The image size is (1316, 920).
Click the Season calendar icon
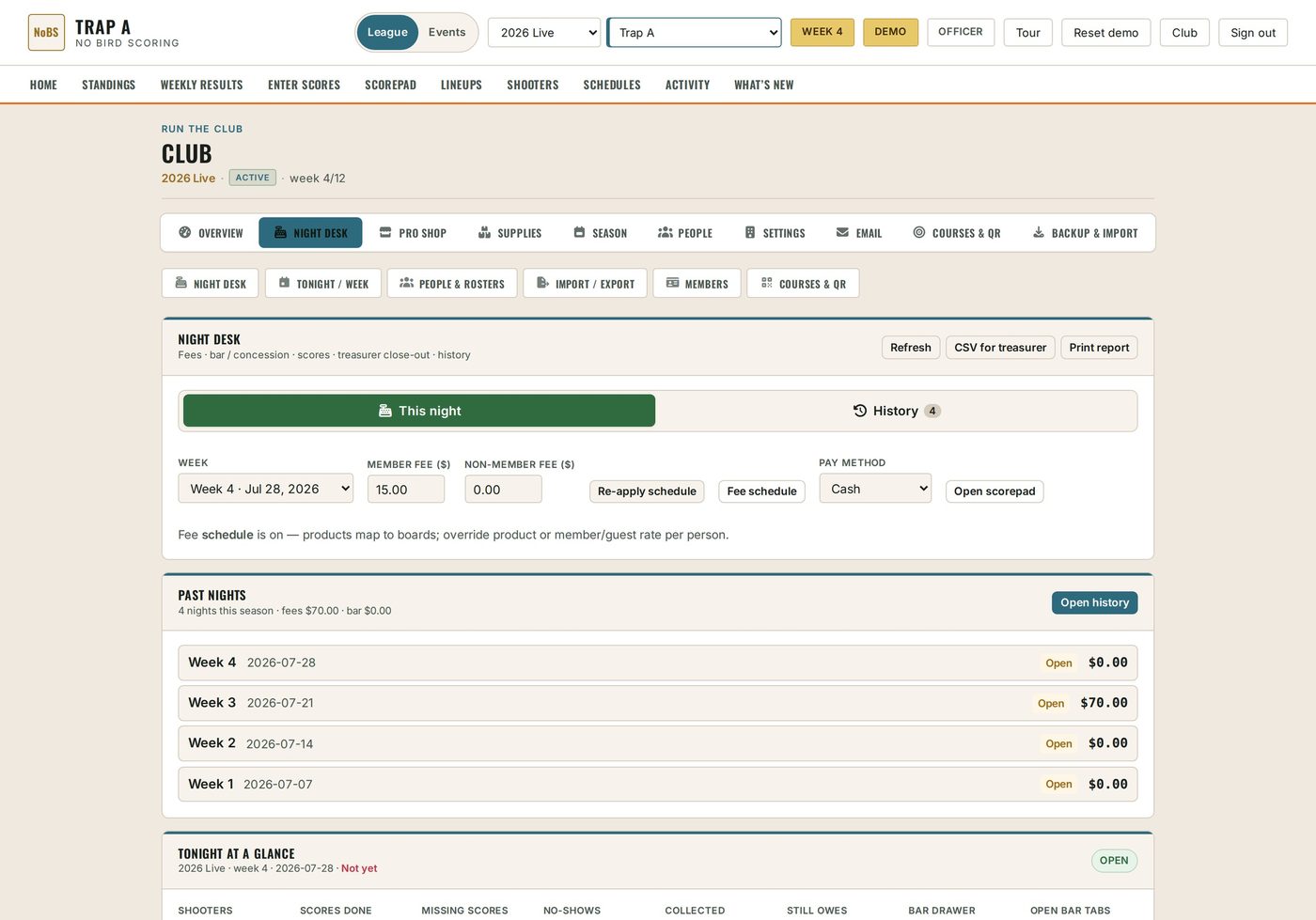[579, 232]
